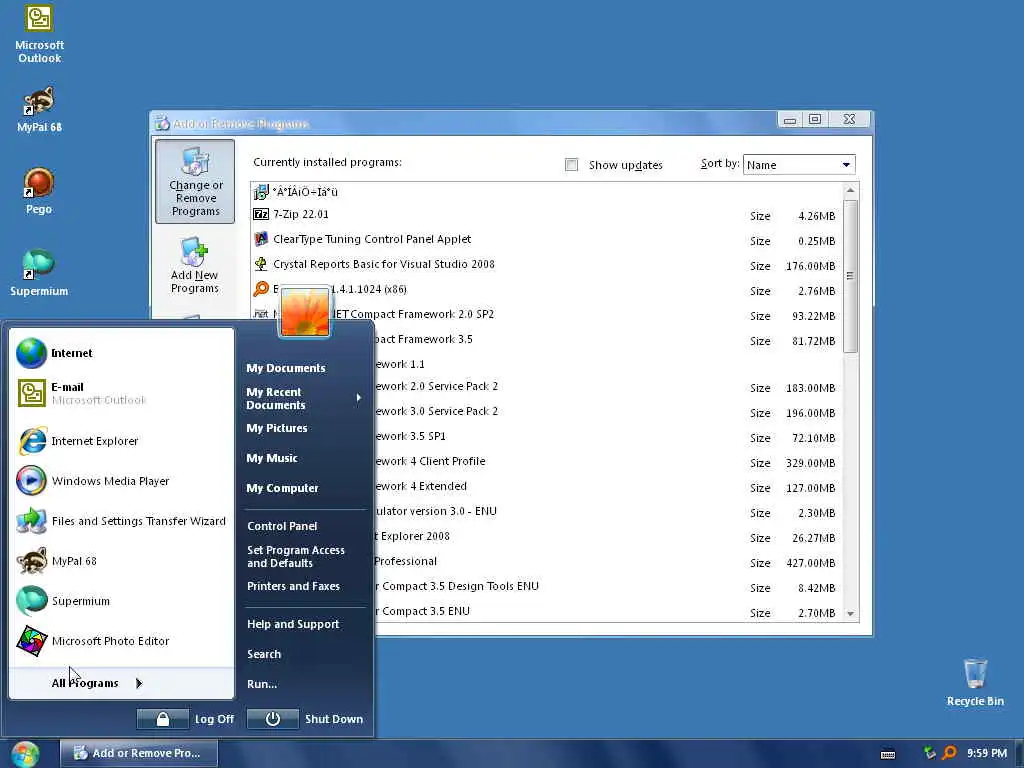Screen dimensions: 1024x768
Task: Click the program list scrollbar thumb
Action: tap(850, 276)
